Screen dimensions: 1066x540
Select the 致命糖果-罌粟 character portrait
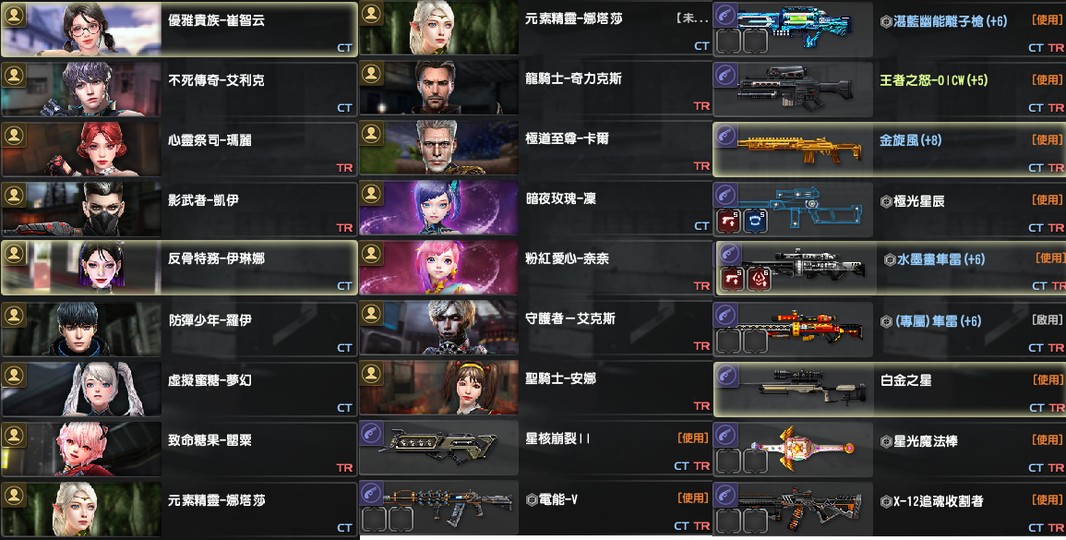point(82,449)
